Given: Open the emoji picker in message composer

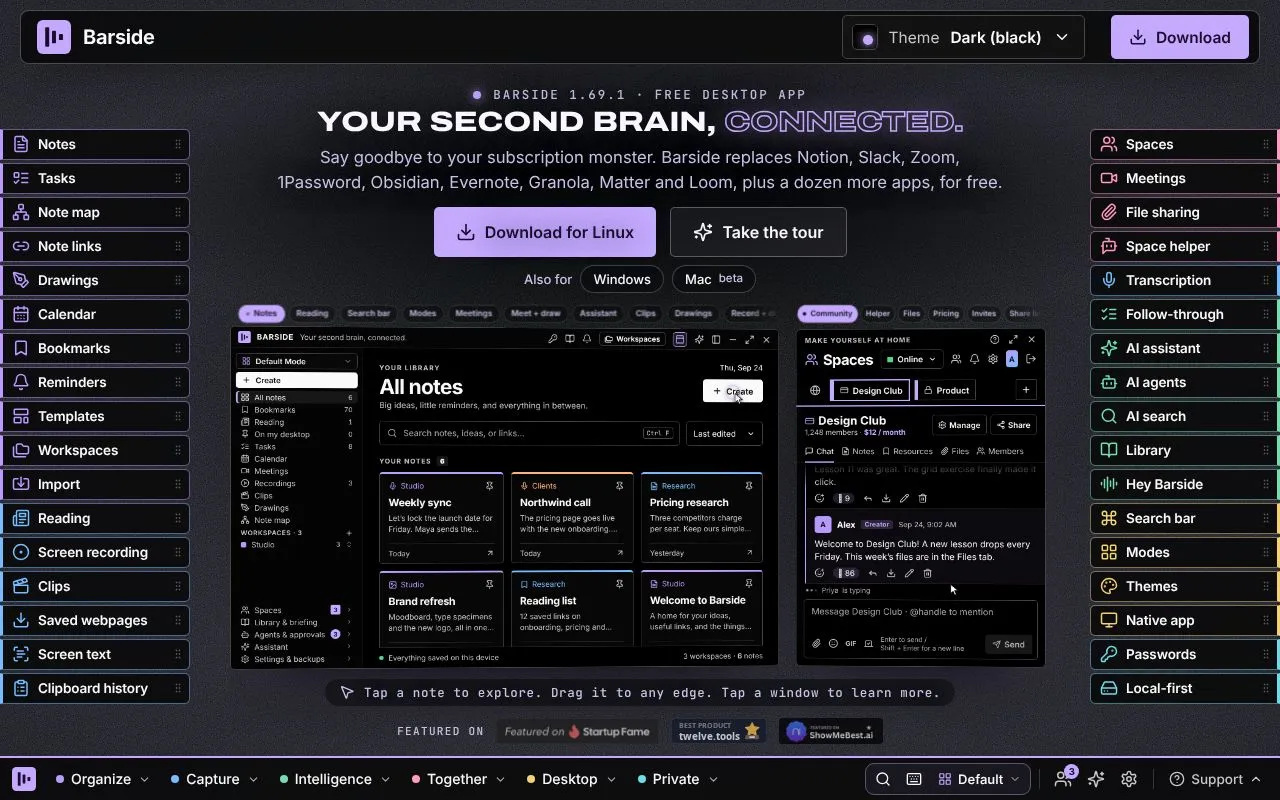Looking at the screenshot, I should [833, 644].
